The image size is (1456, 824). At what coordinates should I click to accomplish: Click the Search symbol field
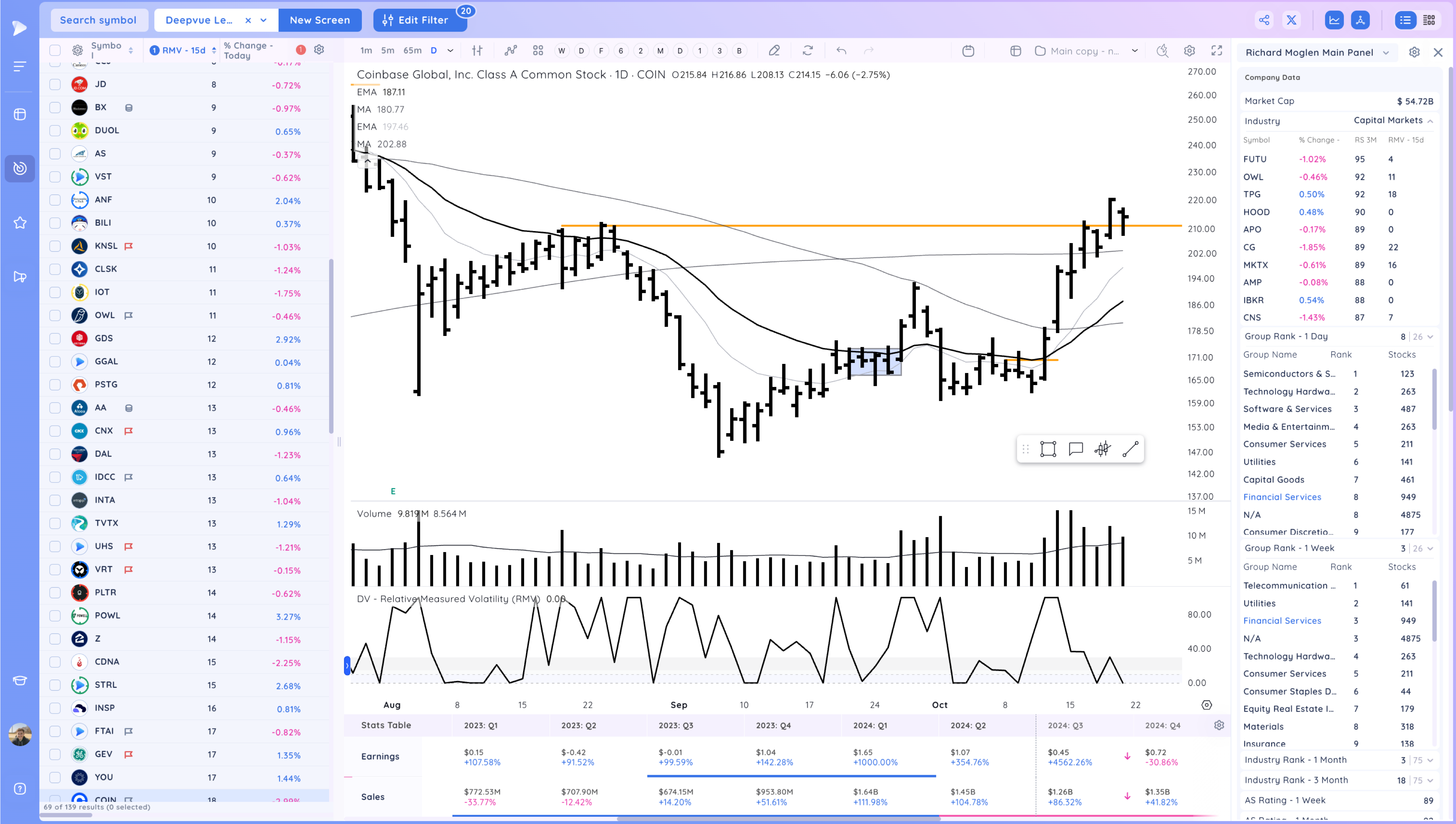click(99, 20)
